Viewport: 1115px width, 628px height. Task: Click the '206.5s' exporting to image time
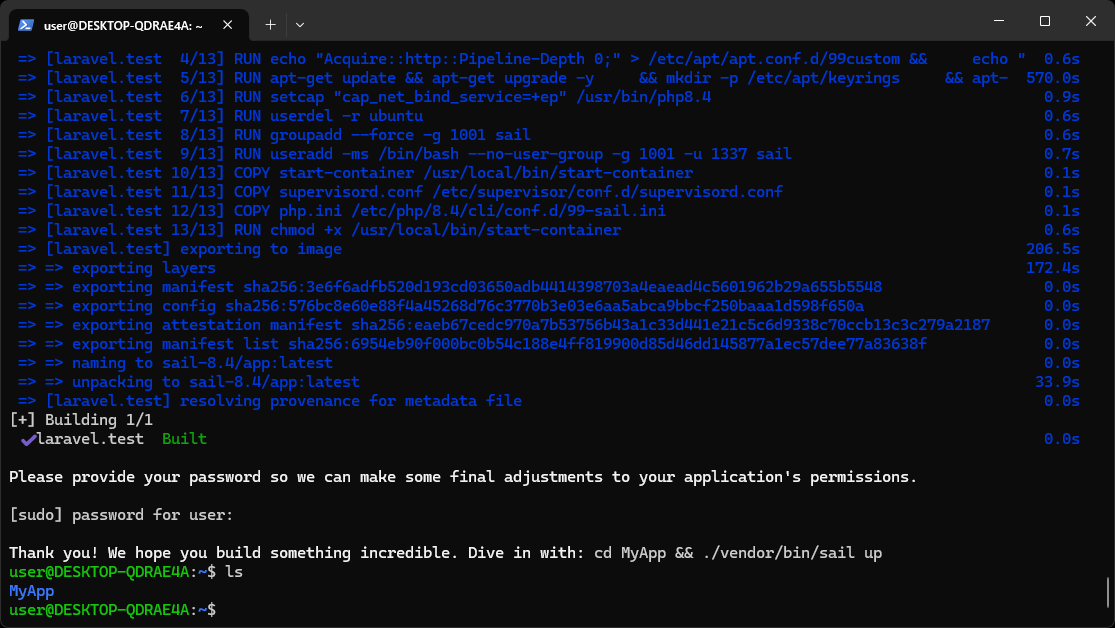1052,249
